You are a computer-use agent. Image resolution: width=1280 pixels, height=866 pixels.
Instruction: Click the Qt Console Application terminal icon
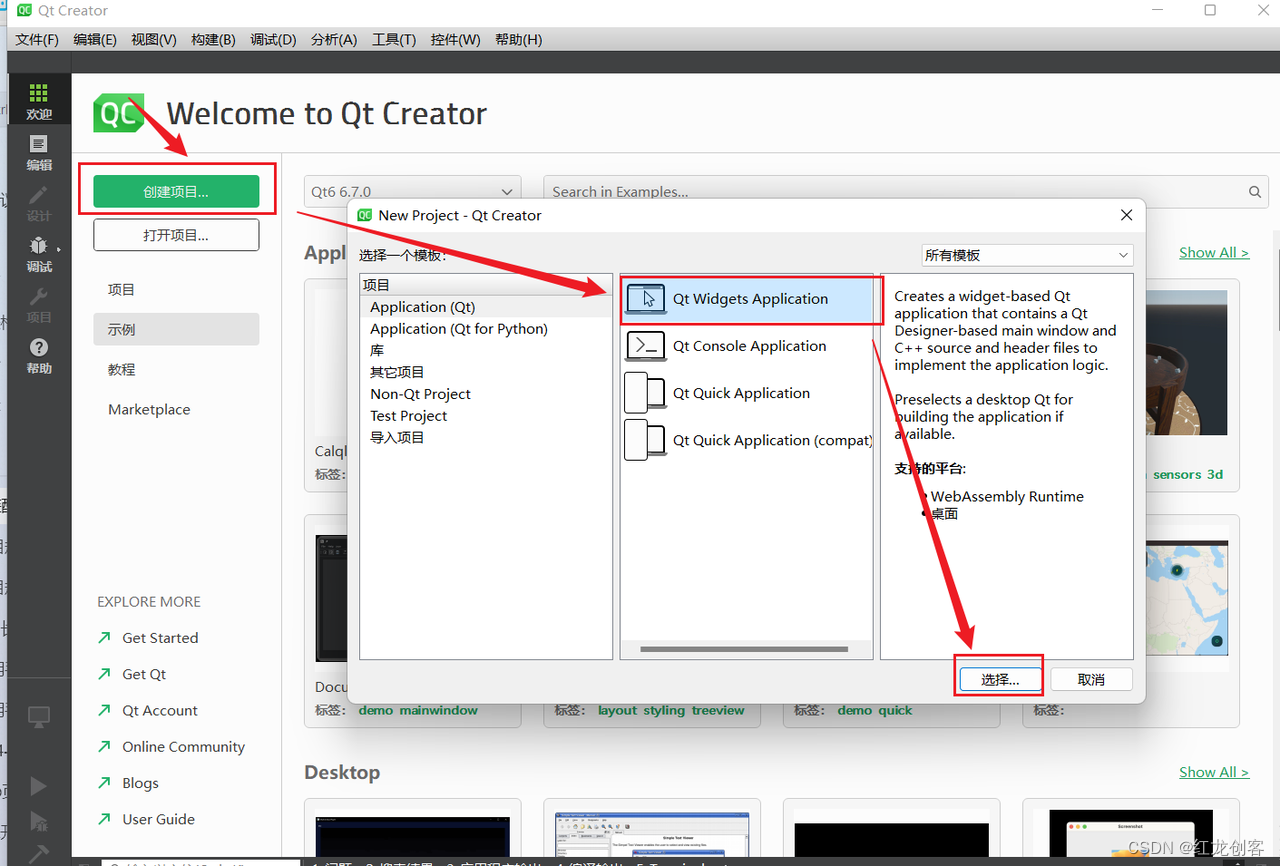tap(646, 346)
